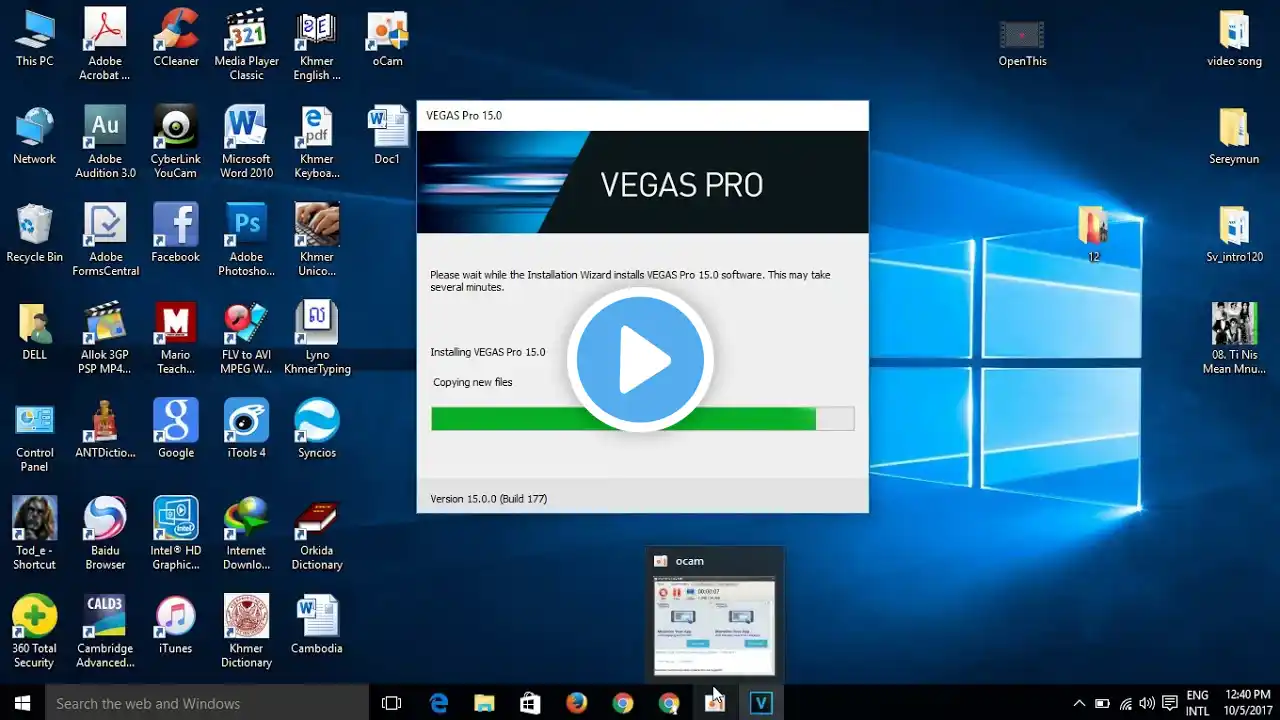Select the Google desktop shortcut
The width and height of the screenshot is (1280, 720).
(175, 430)
